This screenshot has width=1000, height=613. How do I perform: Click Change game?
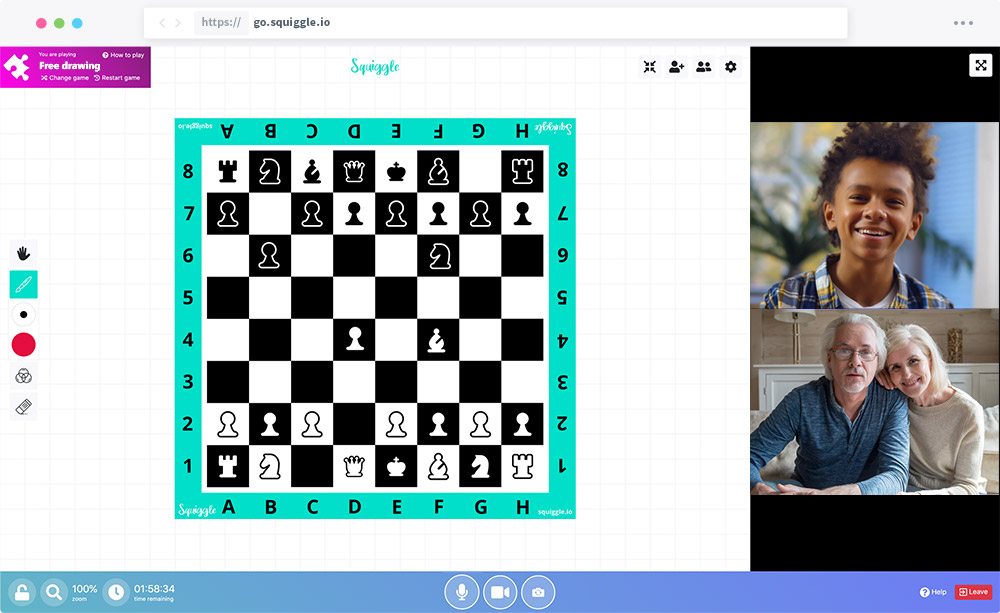(65, 78)
